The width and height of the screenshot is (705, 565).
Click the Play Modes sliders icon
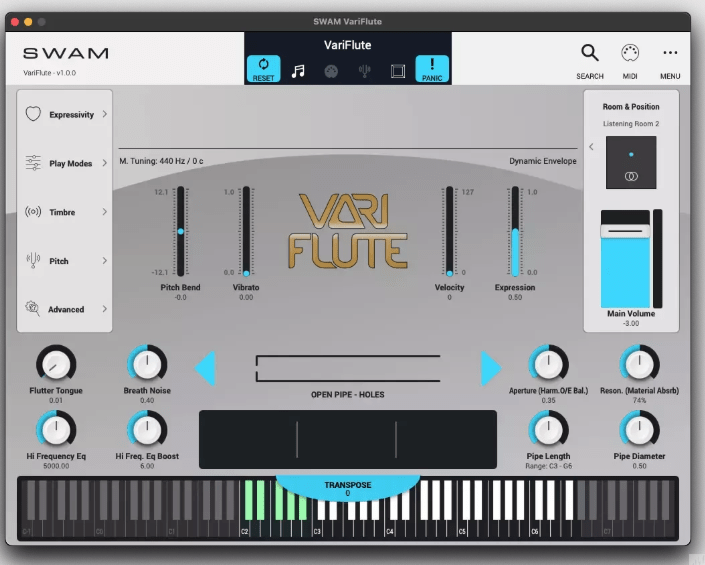point(33,163)
